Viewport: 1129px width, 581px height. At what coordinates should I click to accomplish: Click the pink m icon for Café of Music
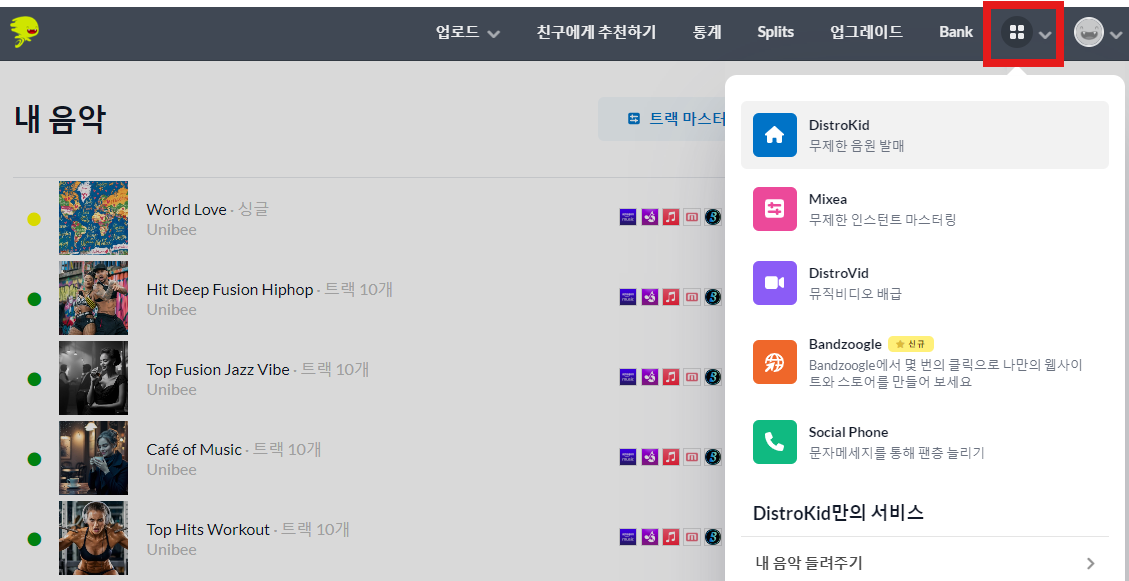click(x=692, y=456)
